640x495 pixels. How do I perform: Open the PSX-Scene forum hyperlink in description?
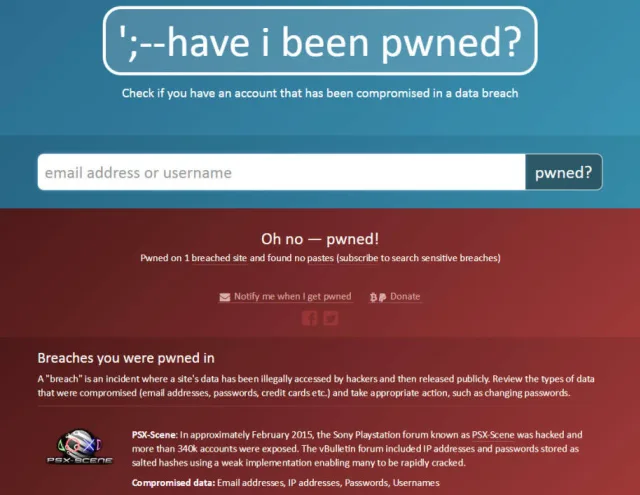pyautogui.click(x=493, y=435)
